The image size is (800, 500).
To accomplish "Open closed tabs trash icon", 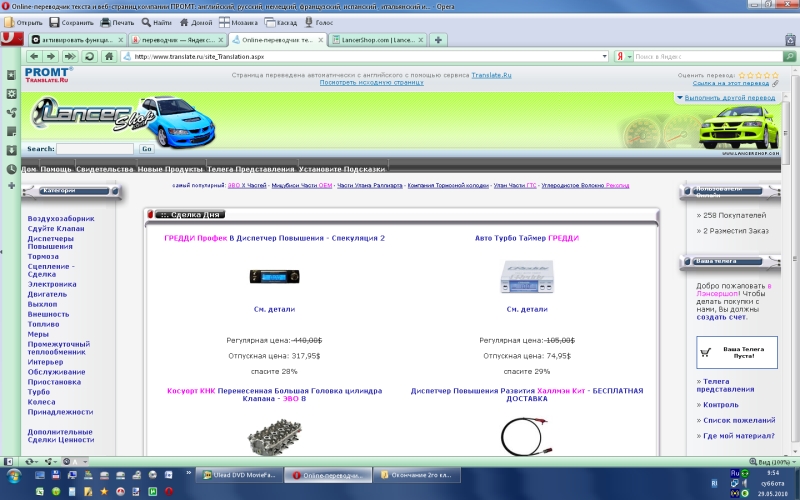I will [x=790, y=39].
